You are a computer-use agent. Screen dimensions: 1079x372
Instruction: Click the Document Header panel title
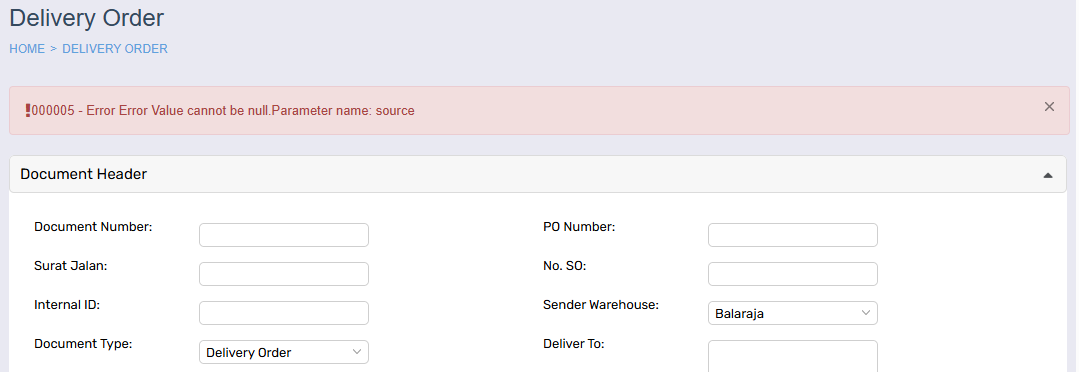pyautogui.click(x=83, y=174)
